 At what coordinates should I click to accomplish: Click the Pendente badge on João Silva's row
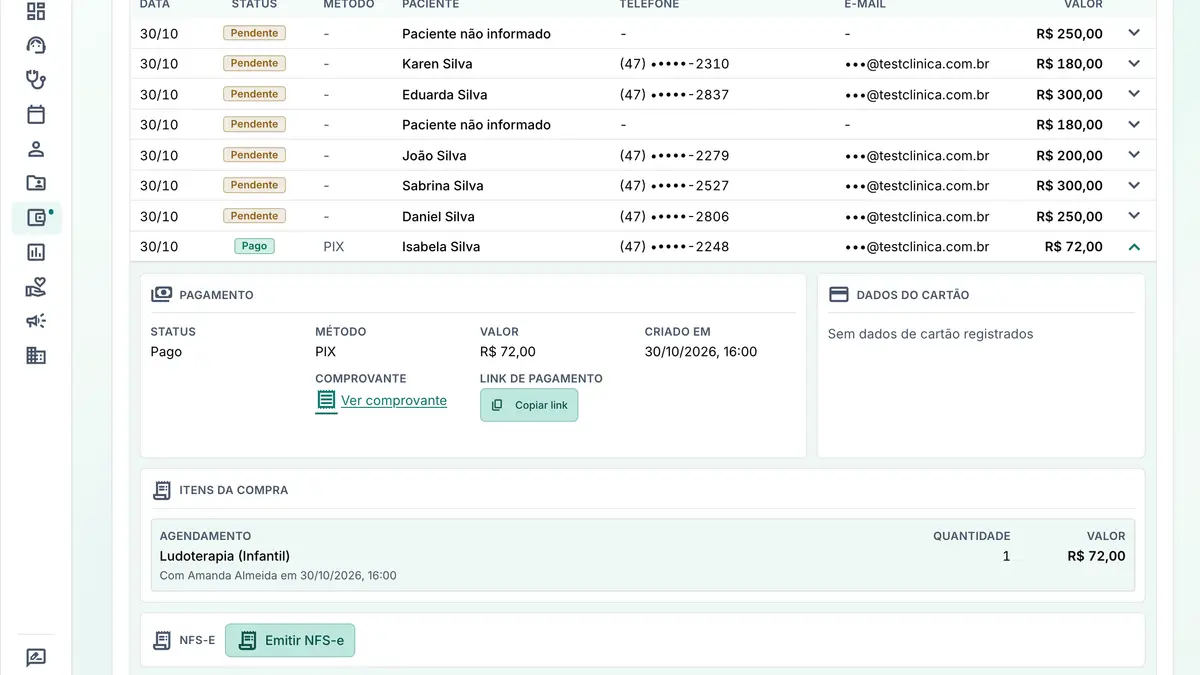(254, 155)
